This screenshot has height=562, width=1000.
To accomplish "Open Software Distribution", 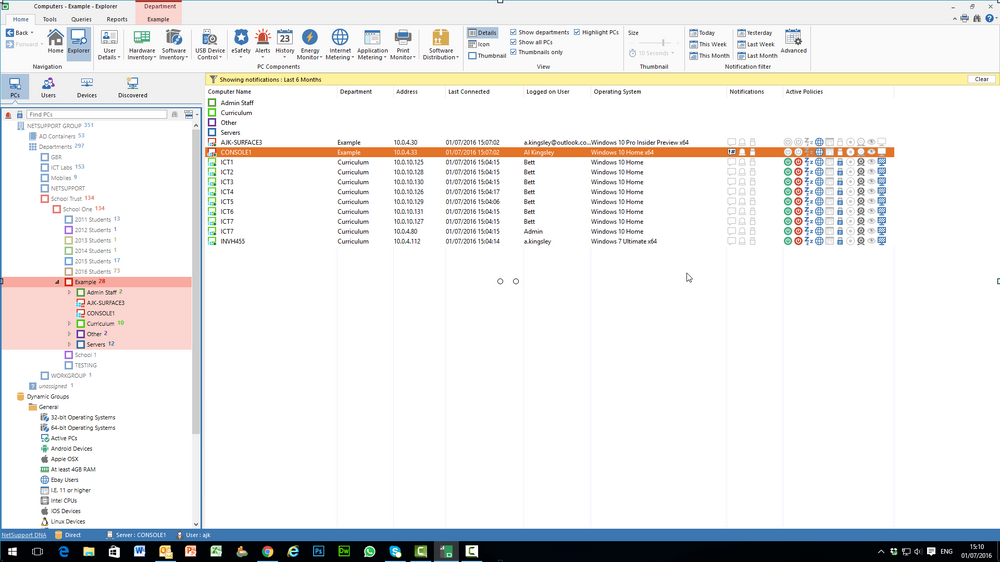I will 441,45.
